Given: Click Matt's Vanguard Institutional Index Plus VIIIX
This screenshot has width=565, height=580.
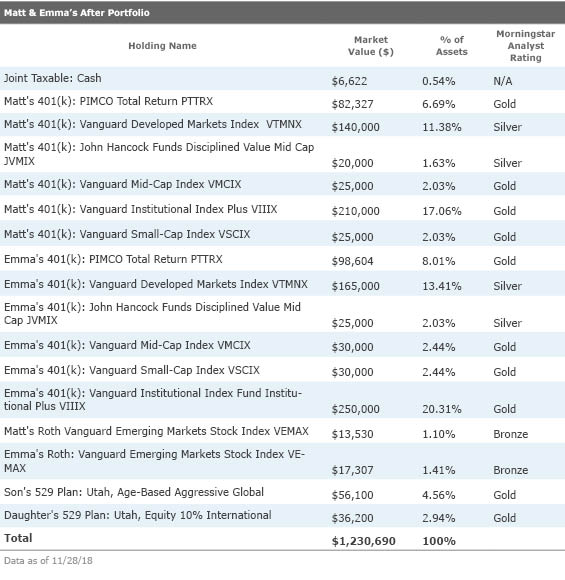Looking at the screenshot, I should [282, 208].
